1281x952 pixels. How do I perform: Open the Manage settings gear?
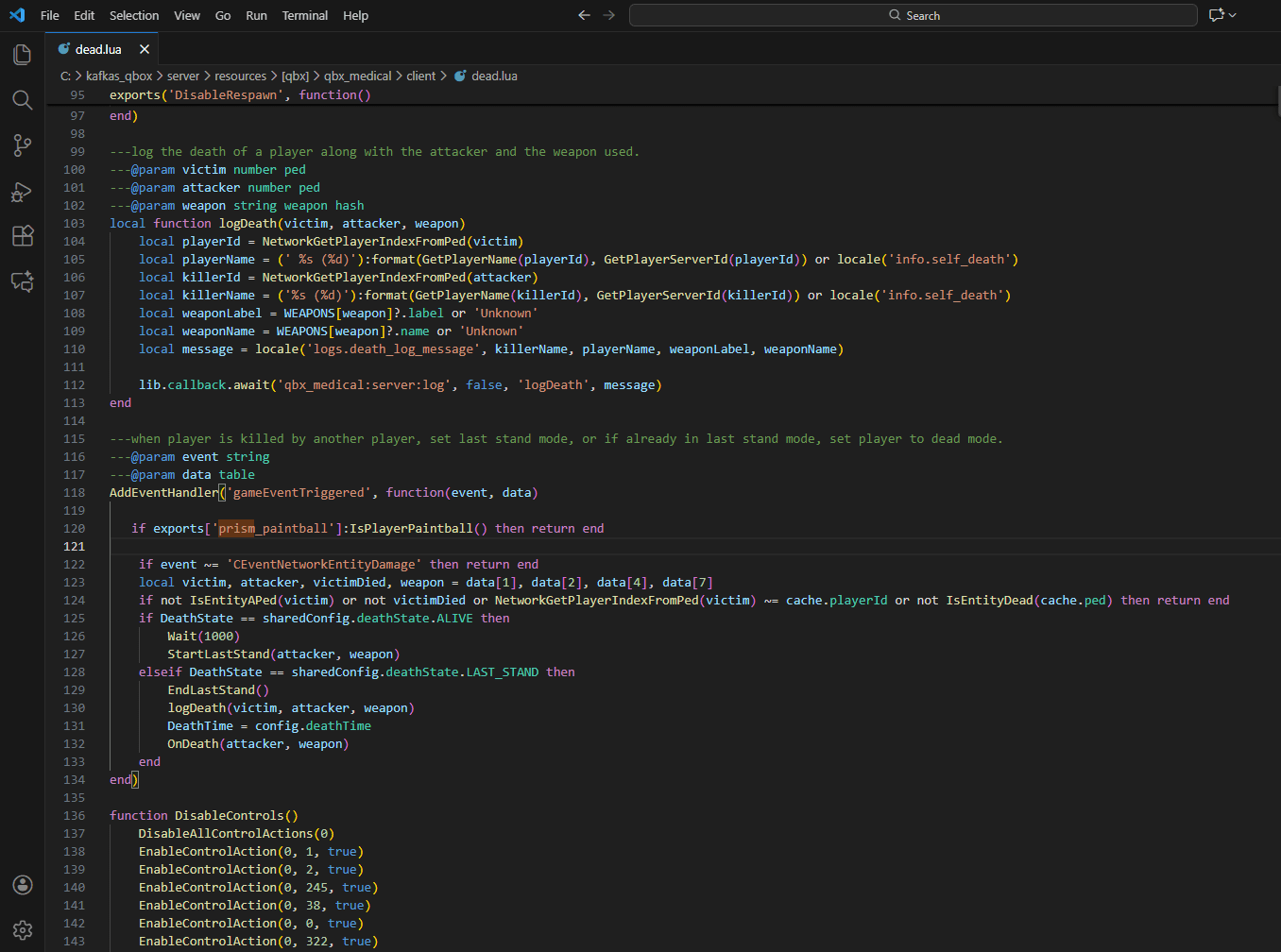(x=23, y=930)
